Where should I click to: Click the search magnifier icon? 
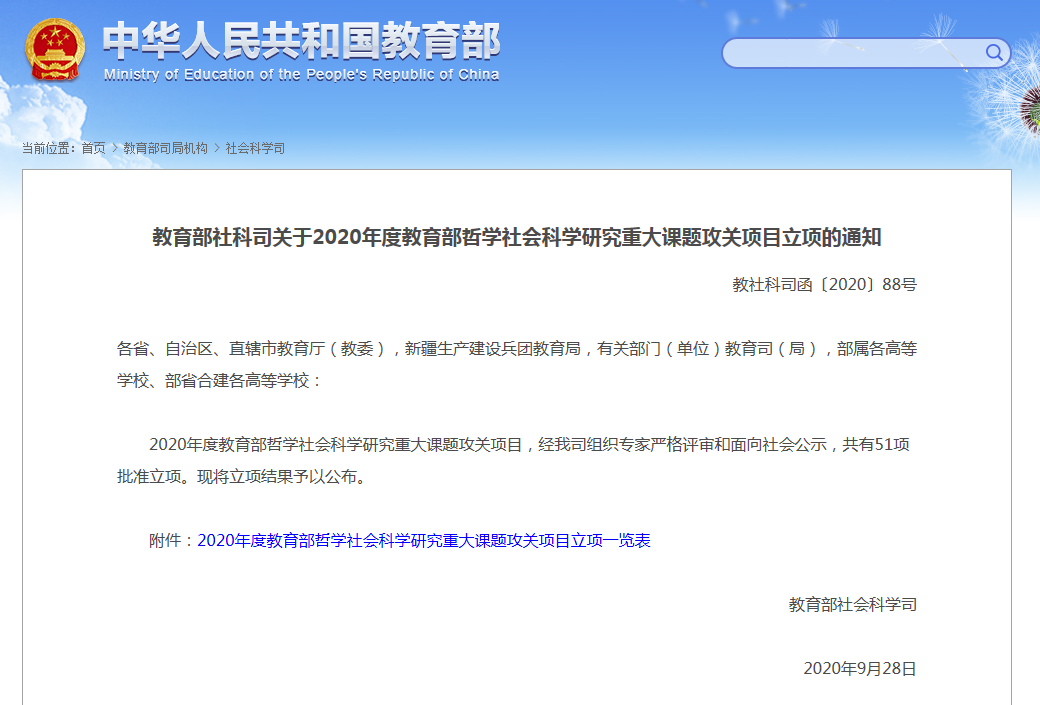[994, 52]
